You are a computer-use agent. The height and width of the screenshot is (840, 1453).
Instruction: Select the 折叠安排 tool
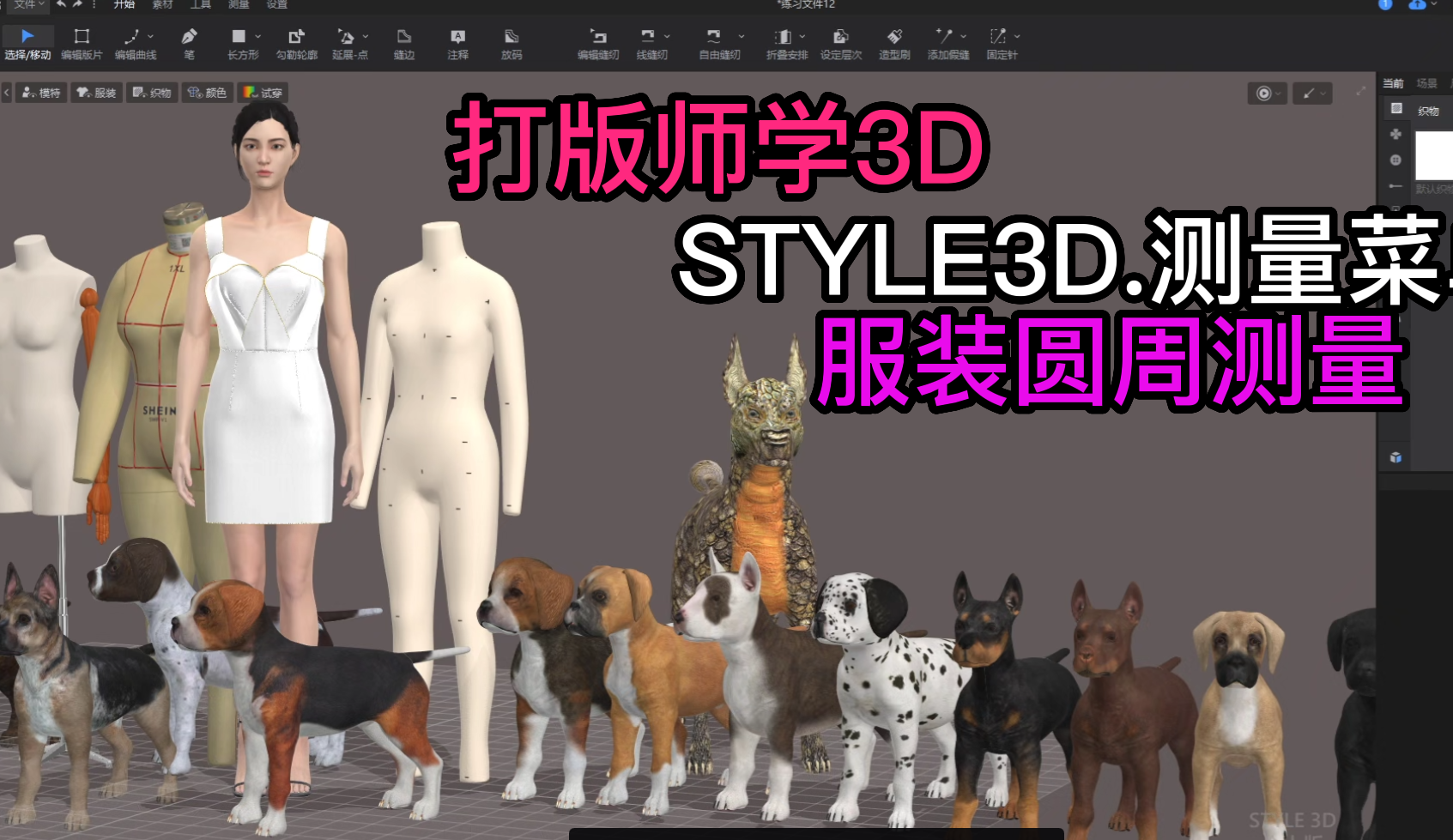pyautogui.click(x=785, y=43)
